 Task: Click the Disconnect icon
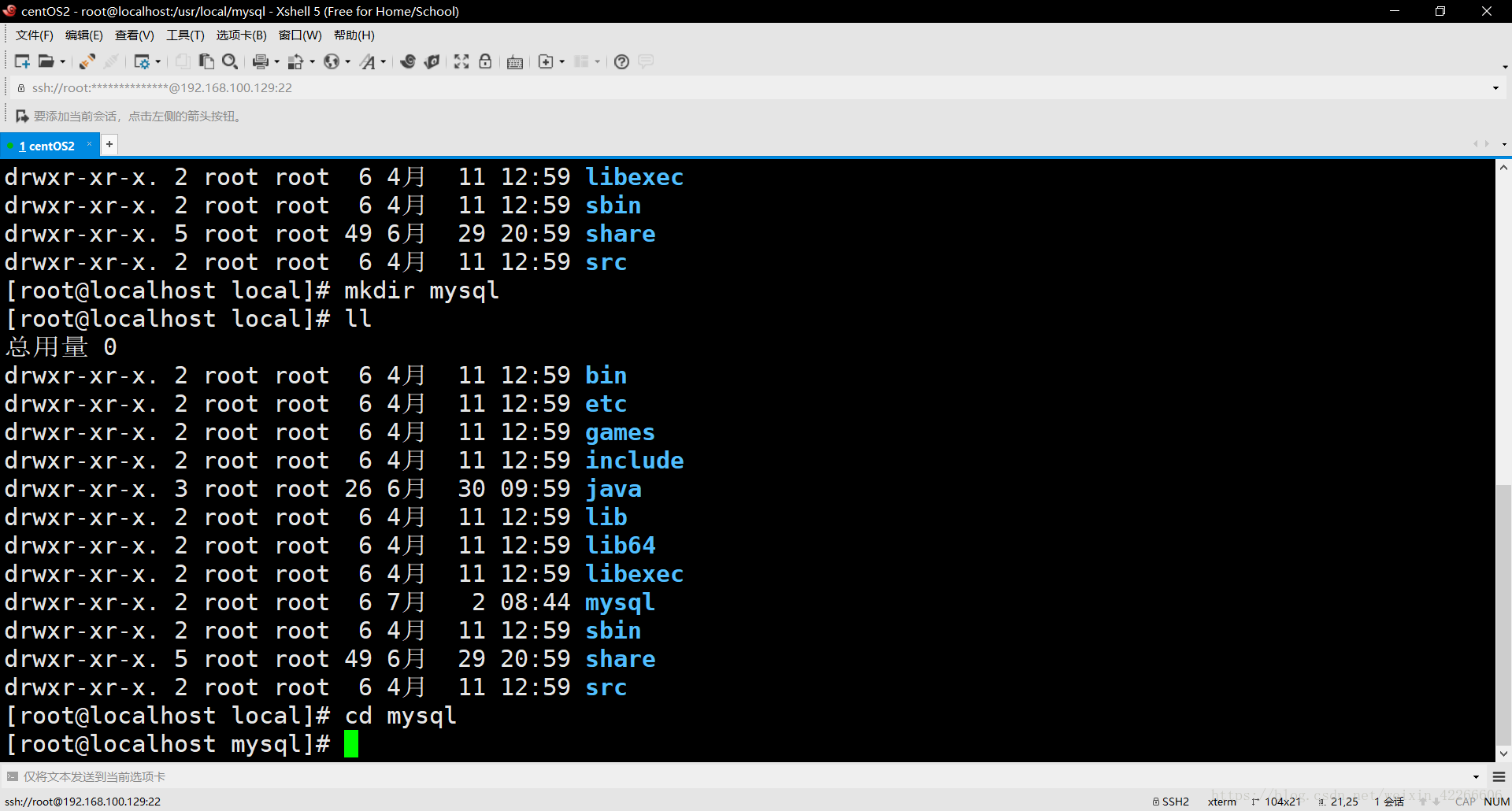(112, 61)
